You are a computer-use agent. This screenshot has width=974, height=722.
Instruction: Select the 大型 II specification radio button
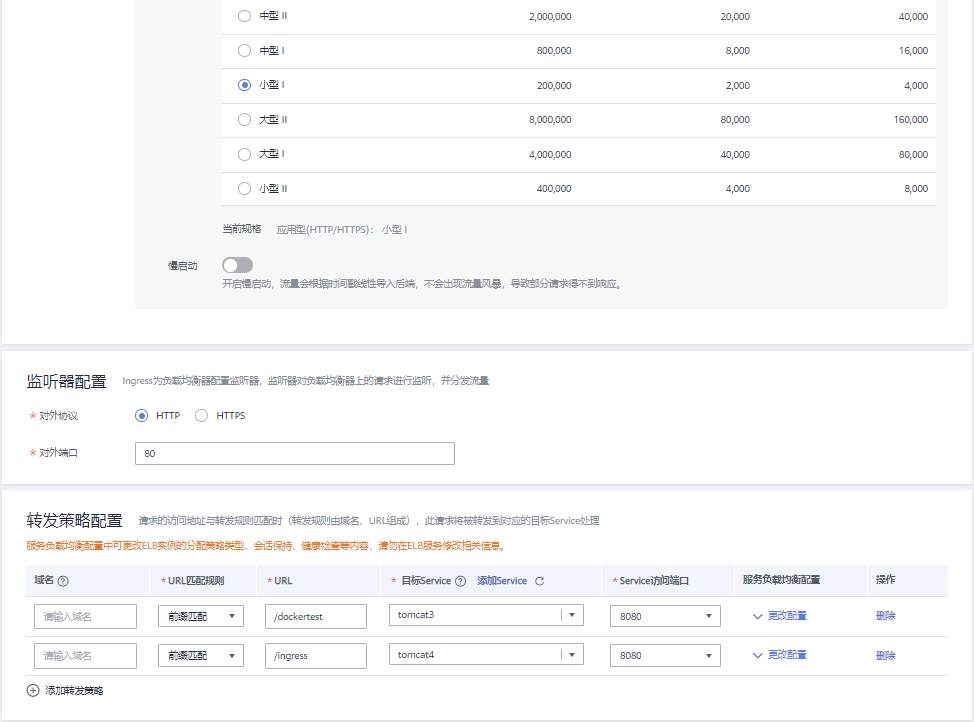tap(244, 119)
